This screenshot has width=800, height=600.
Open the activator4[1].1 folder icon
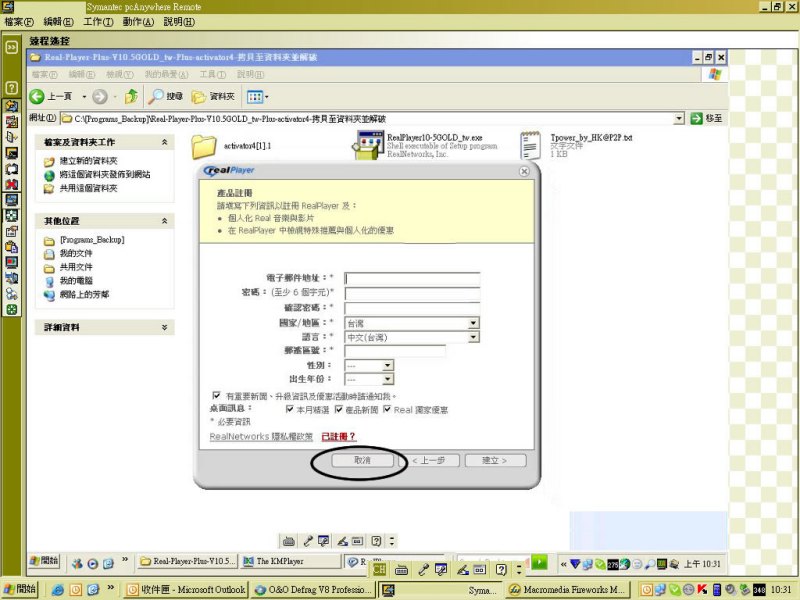204,146
